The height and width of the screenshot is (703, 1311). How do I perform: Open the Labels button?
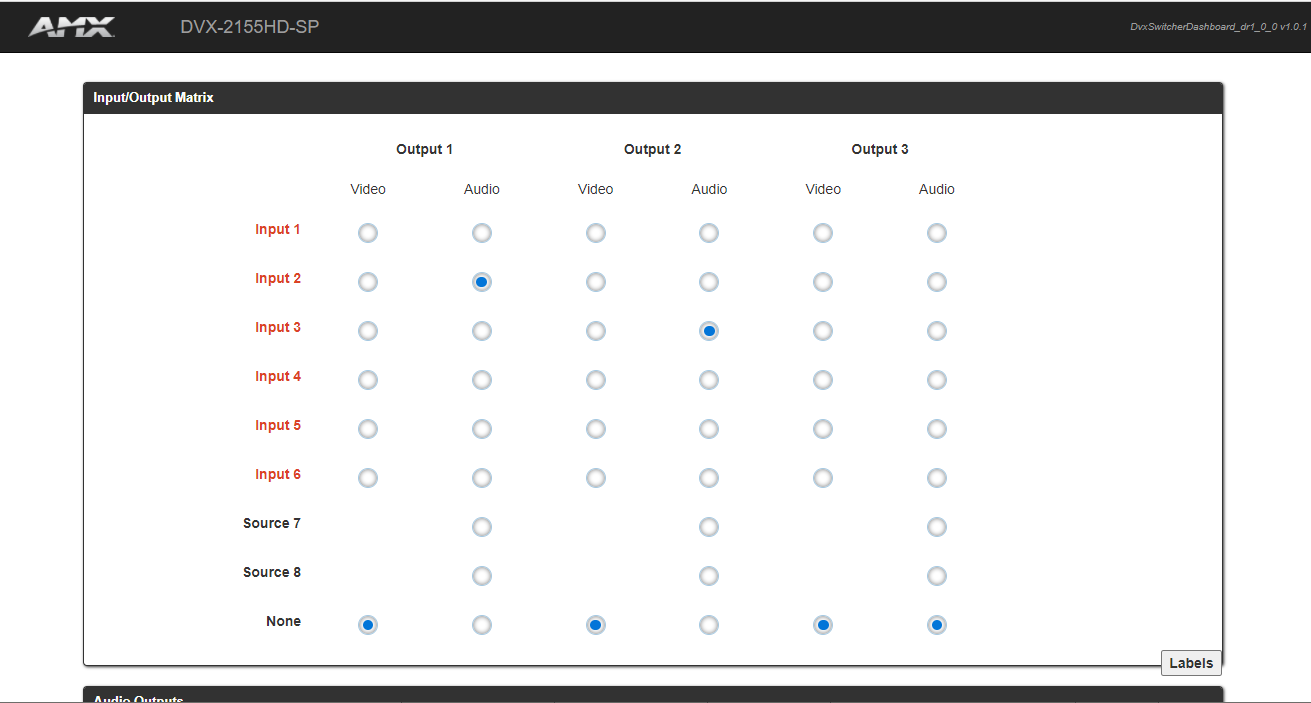click(1191, 663)
